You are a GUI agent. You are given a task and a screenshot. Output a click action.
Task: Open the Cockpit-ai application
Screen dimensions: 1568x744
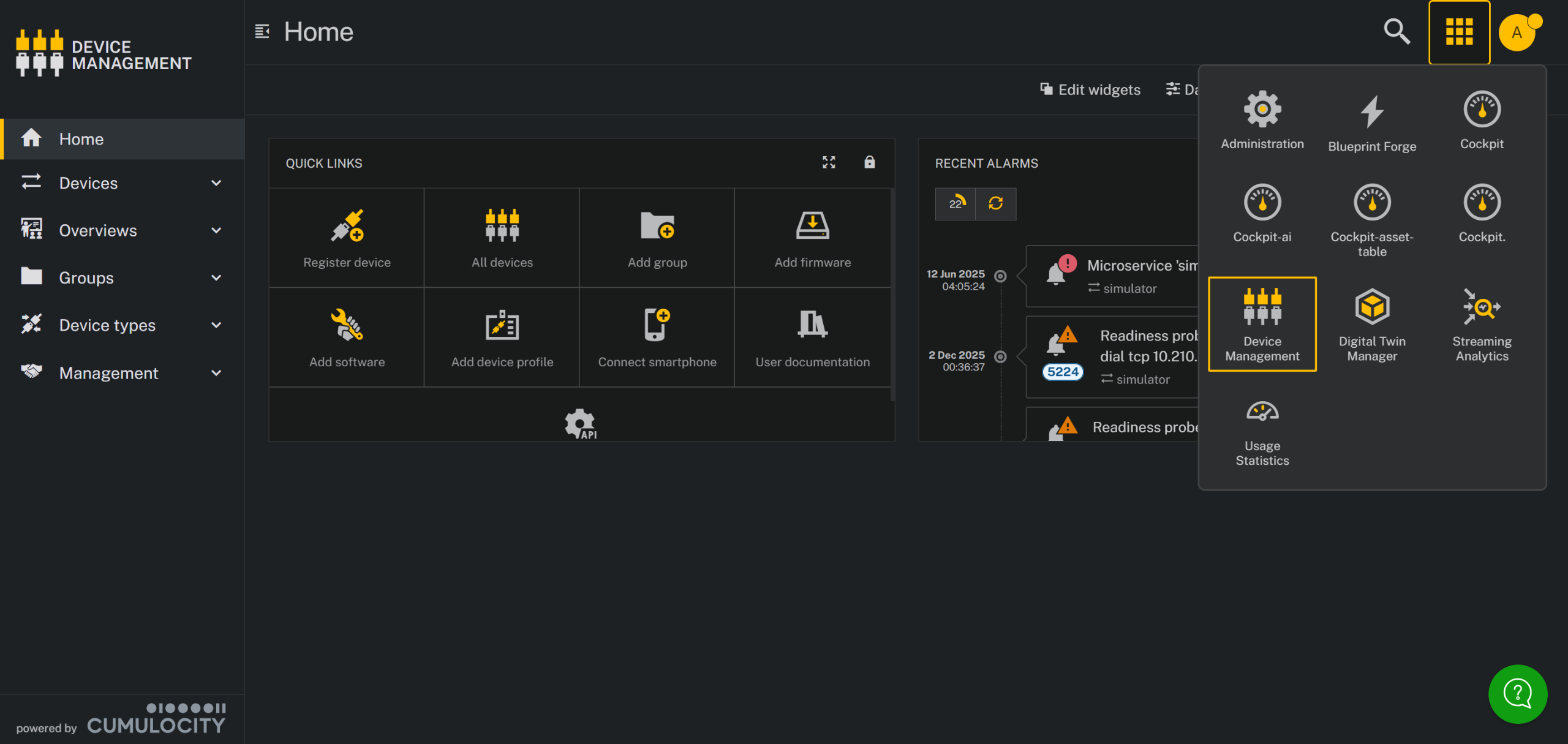pyautogui.click(x=1262, y=213)
